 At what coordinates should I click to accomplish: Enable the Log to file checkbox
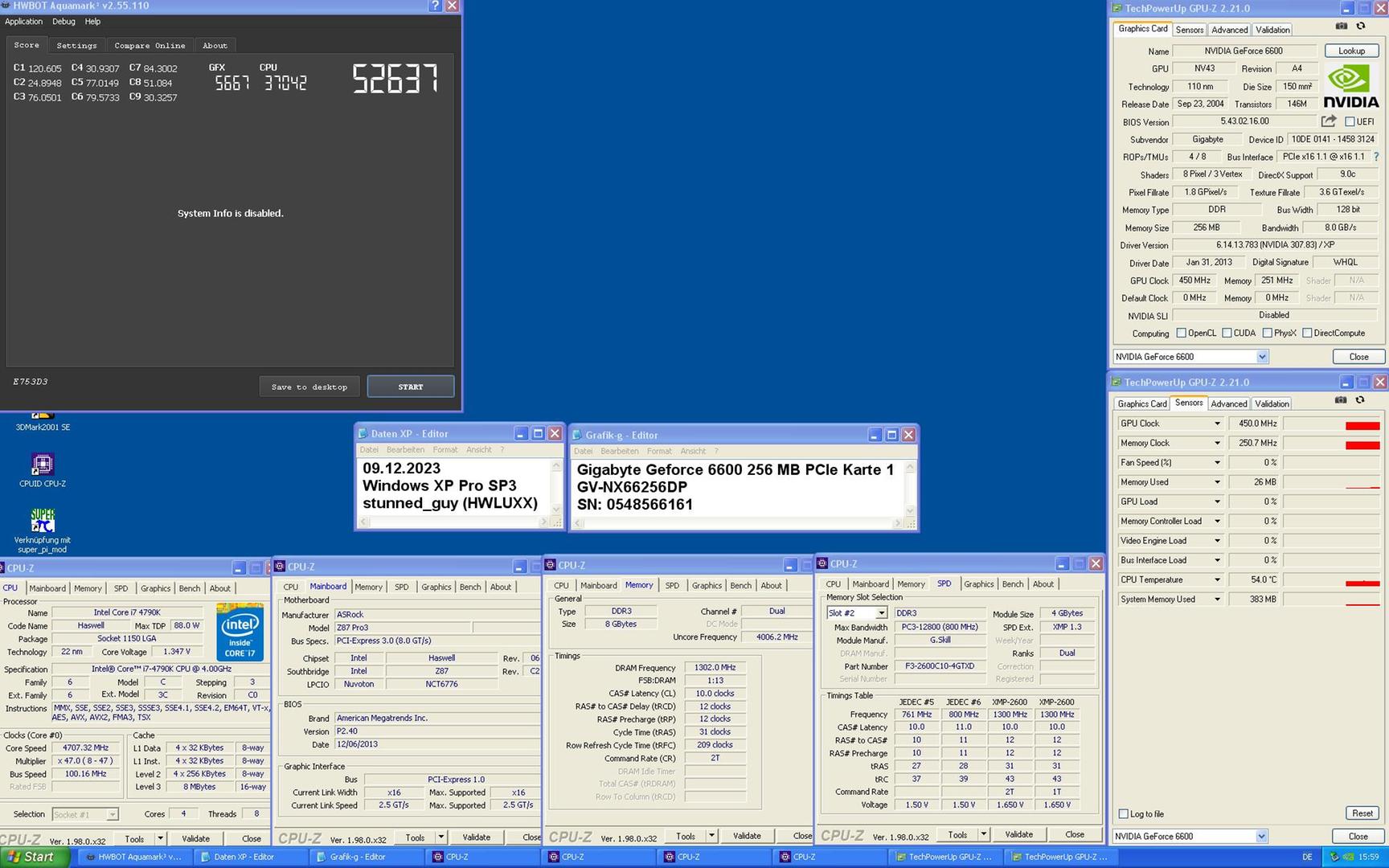coord(1123,814)
